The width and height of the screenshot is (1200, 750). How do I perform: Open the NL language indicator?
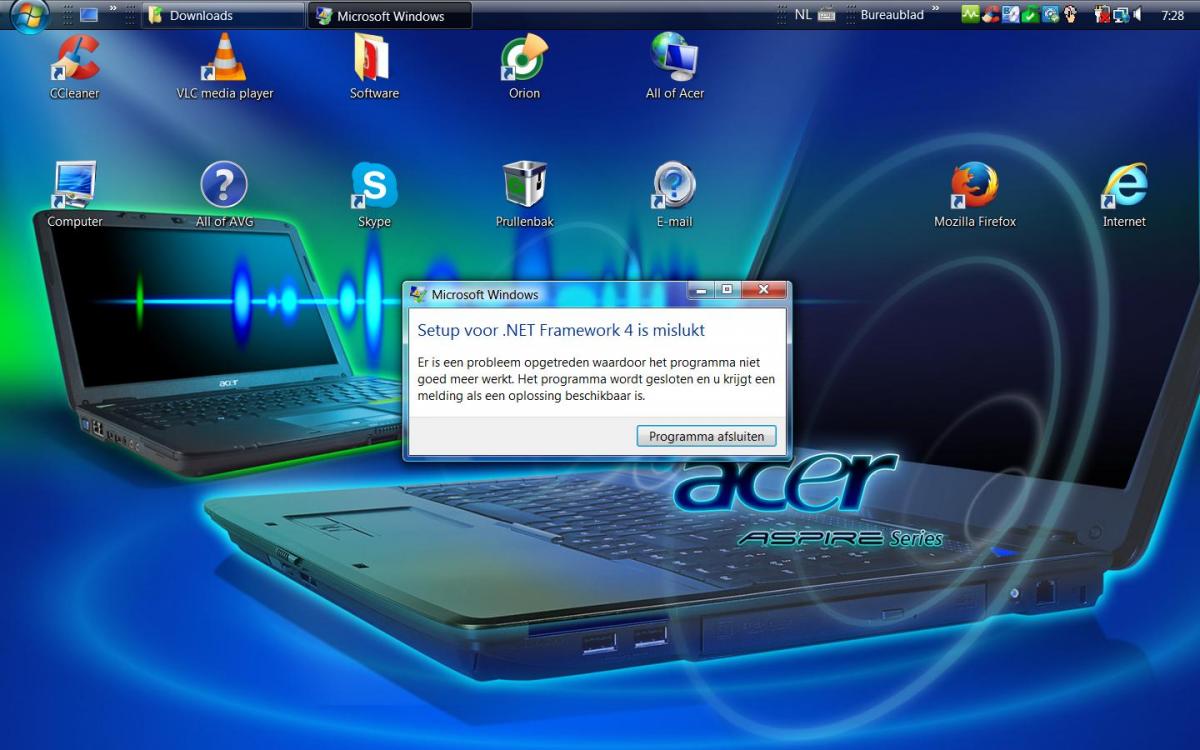pos(803,15)
